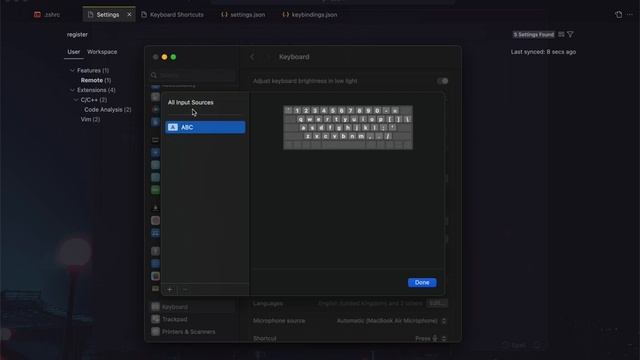
Task: Go back in the Keyboard settings pane
Action: point(252,57)
